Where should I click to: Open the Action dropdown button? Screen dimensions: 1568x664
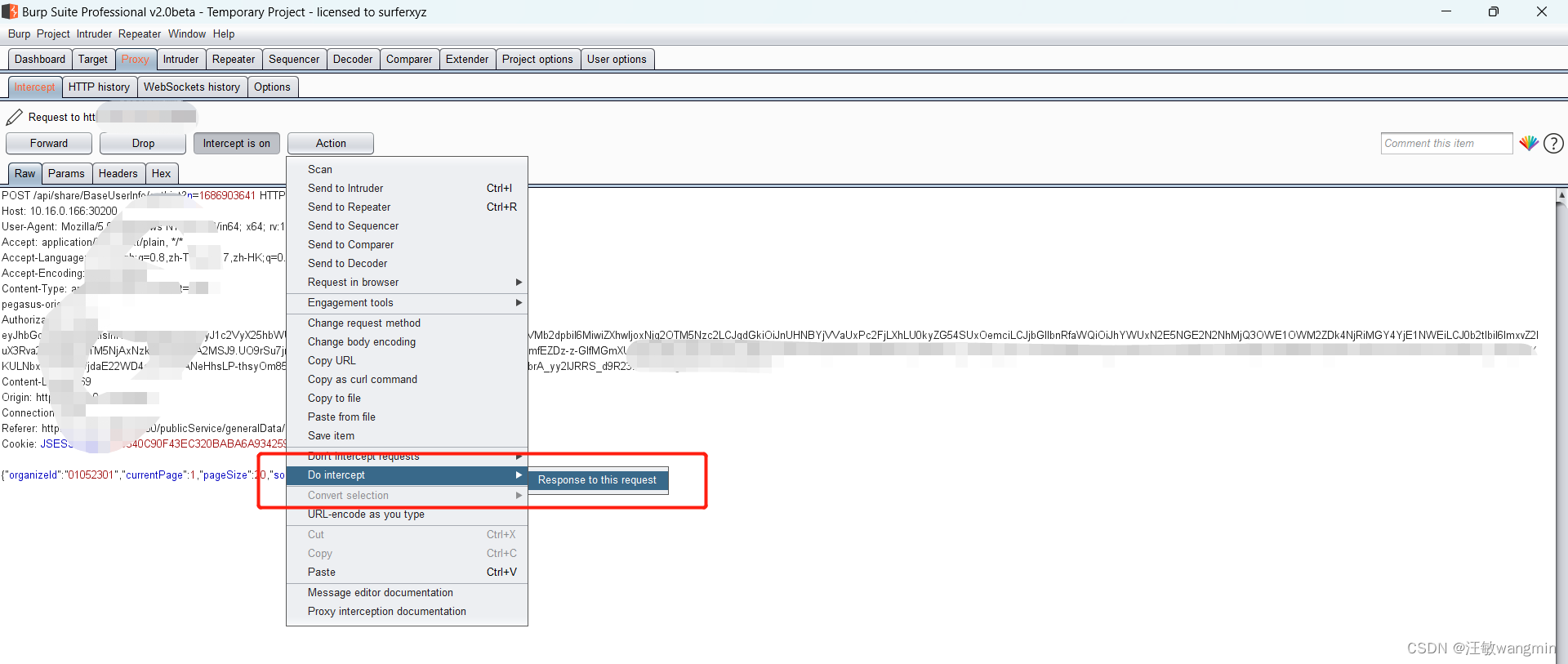click(331, 143)
